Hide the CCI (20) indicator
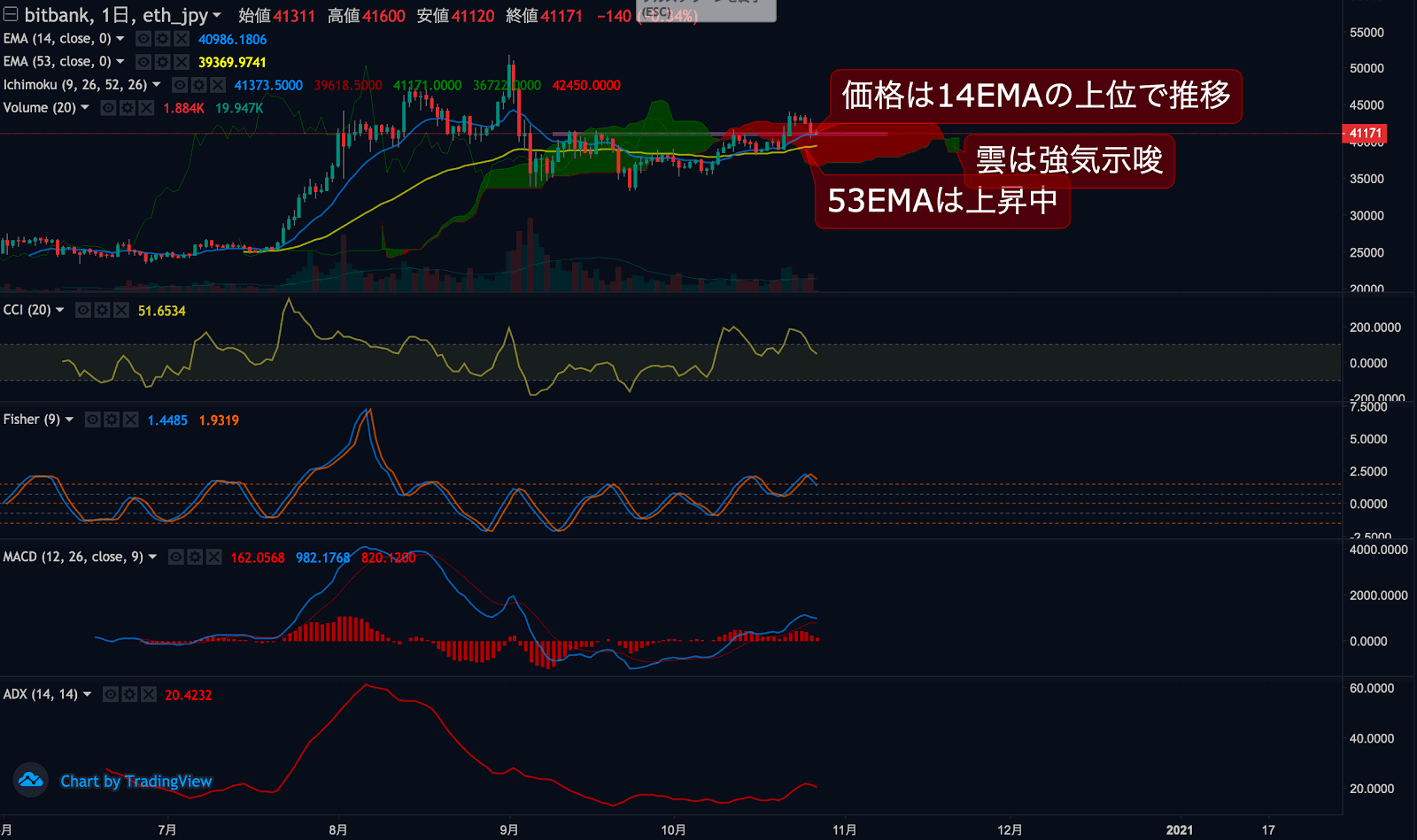Image resolution: width=1417 pixels, height=840 pixels. point(83,310)
